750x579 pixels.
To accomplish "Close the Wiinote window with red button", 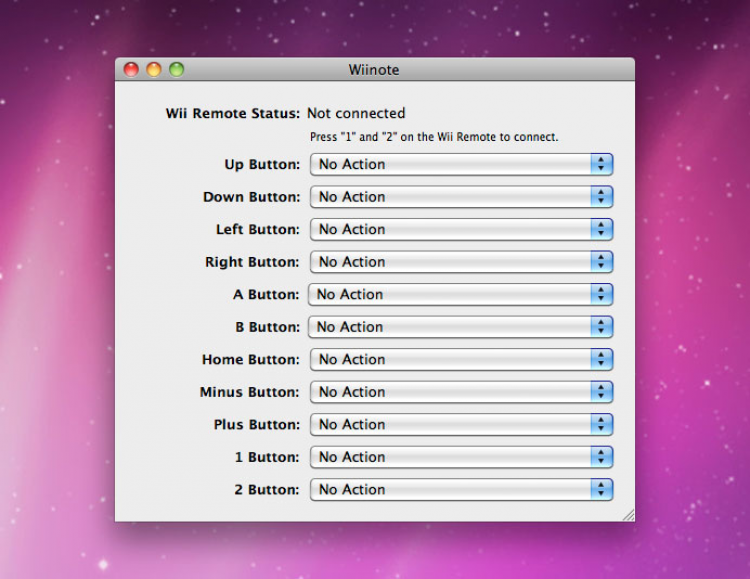I will (131, 69).
